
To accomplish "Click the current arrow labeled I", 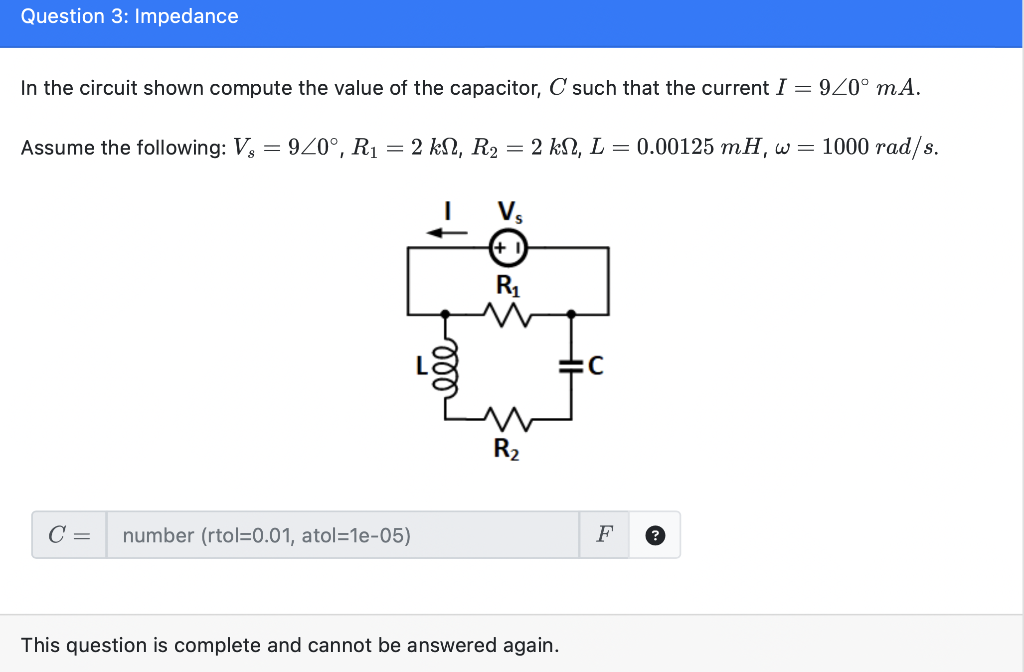I will pyautogui.click(x=448, y=232).
